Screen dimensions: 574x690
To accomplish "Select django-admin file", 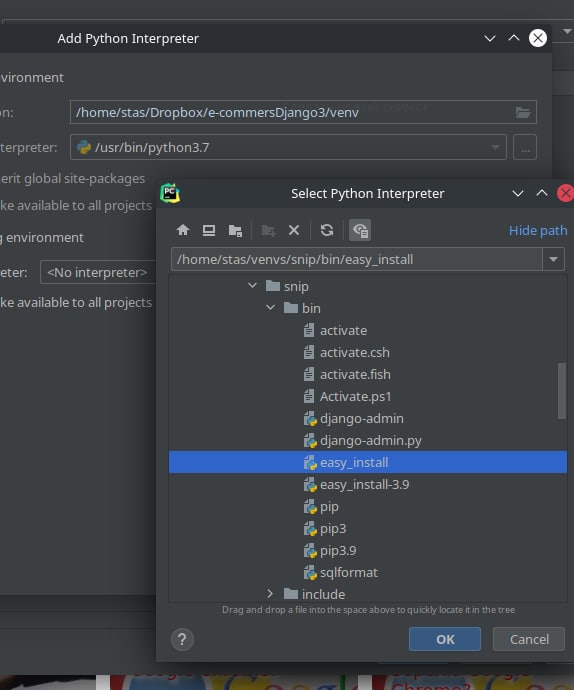I will (x=368, y=418).
